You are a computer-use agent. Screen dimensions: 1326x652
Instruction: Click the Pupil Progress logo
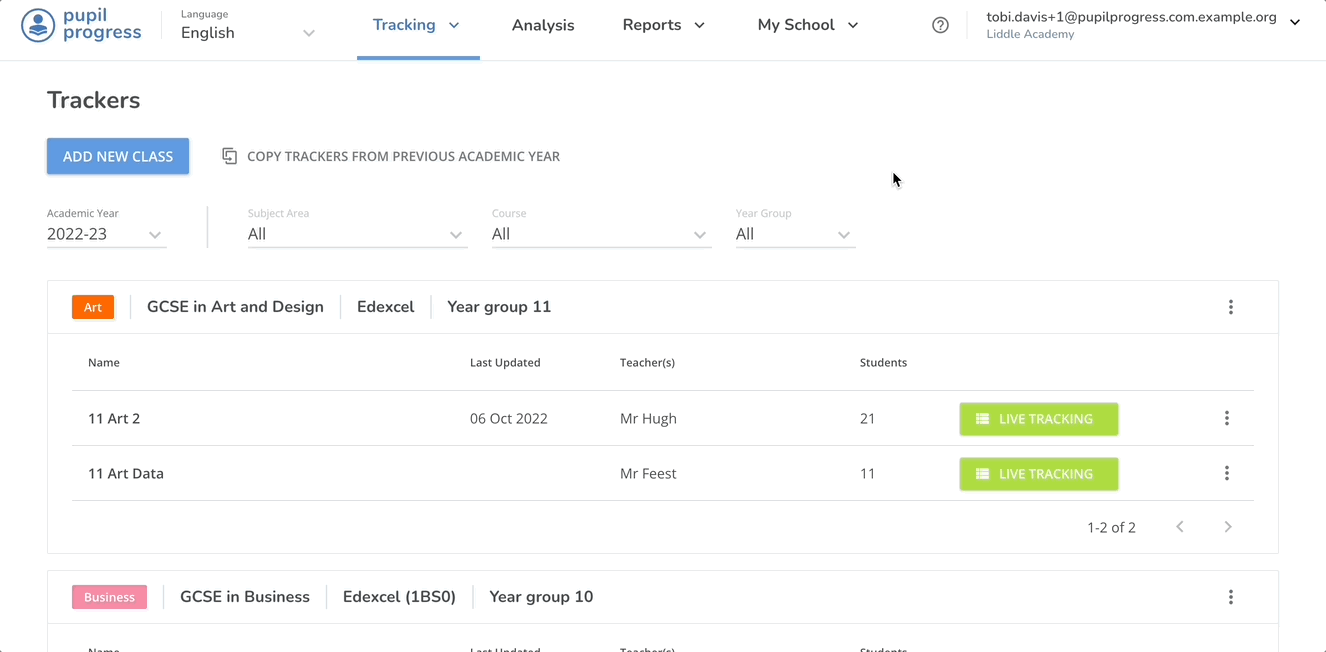click(81, 25)
